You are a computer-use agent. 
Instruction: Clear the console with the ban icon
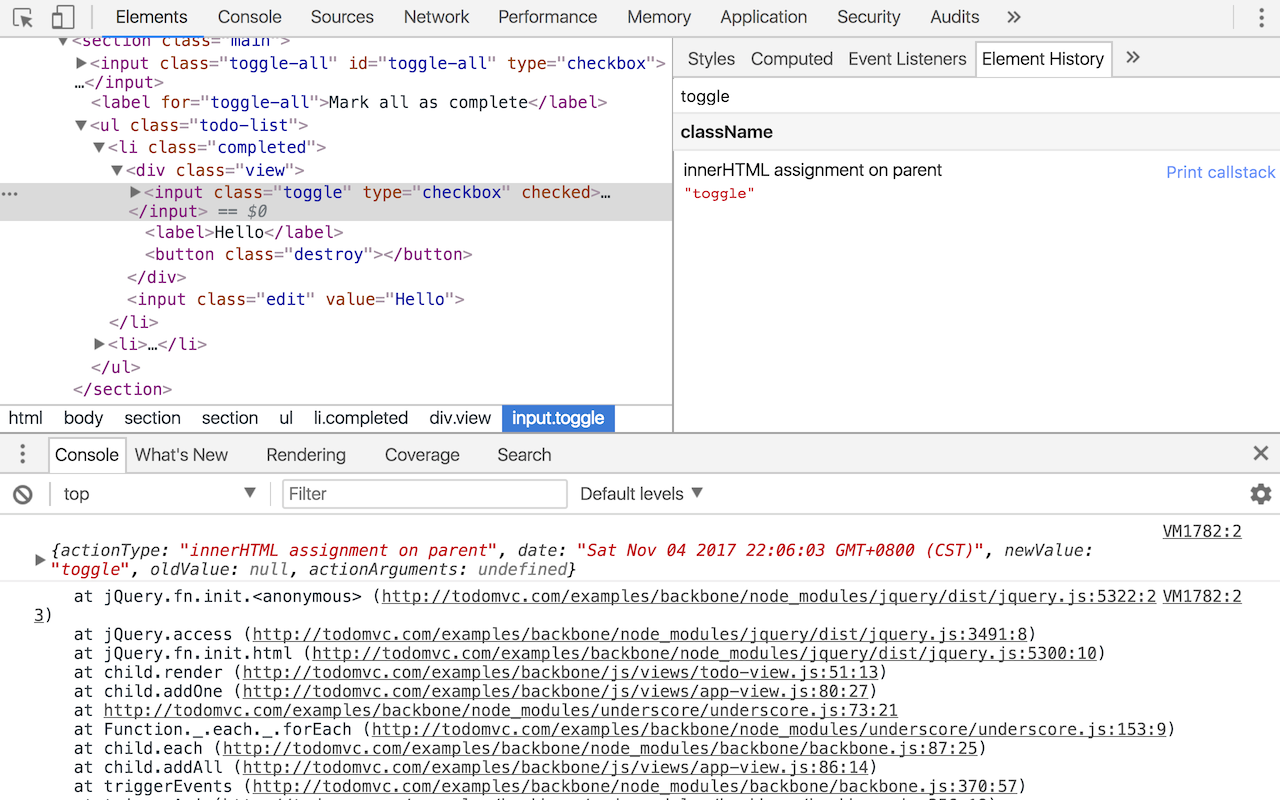coord(22,494)
